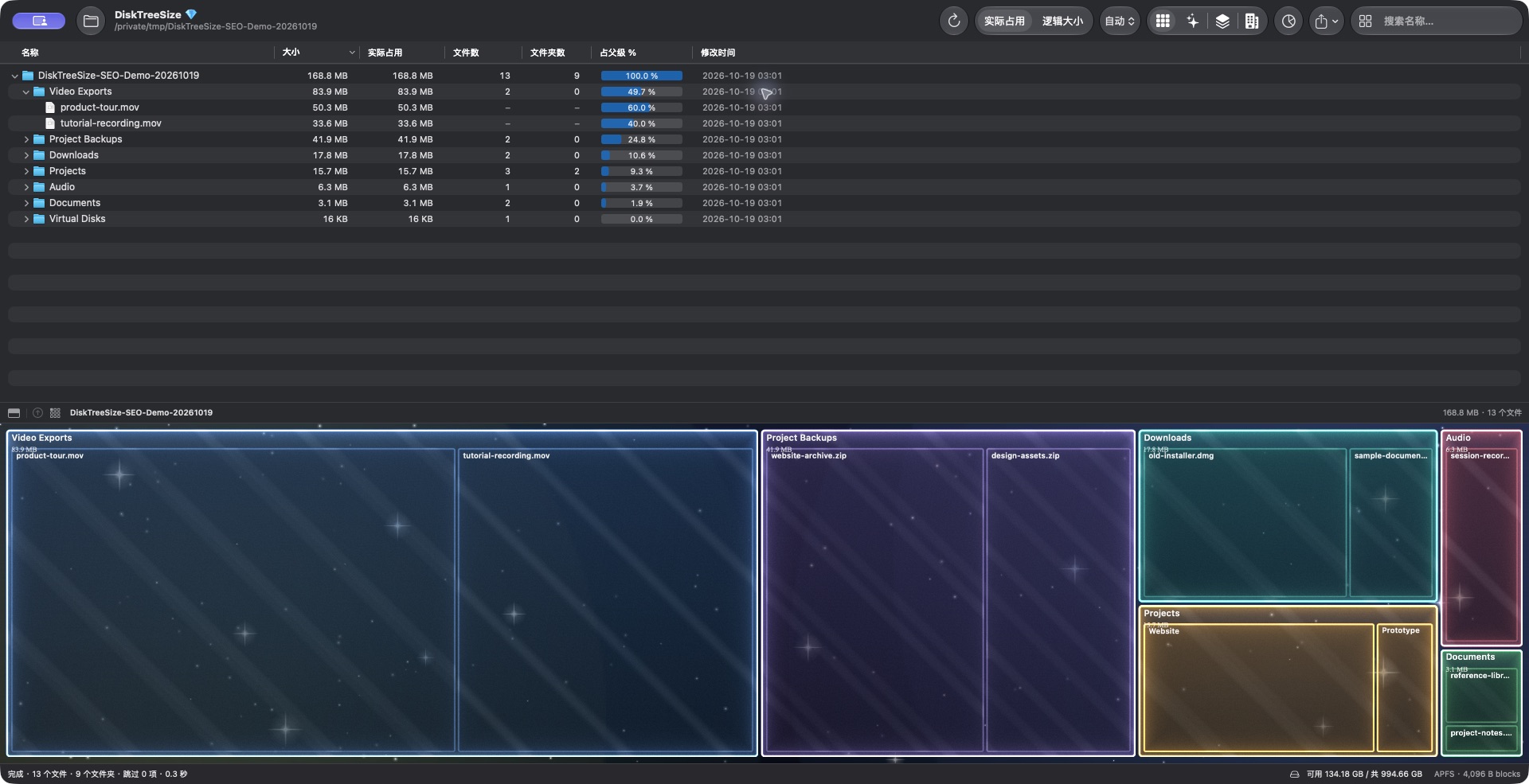Open the folder chooser icon in toolbar
The width and height of the screenshot is (1529, 784).
click(91, 21)
